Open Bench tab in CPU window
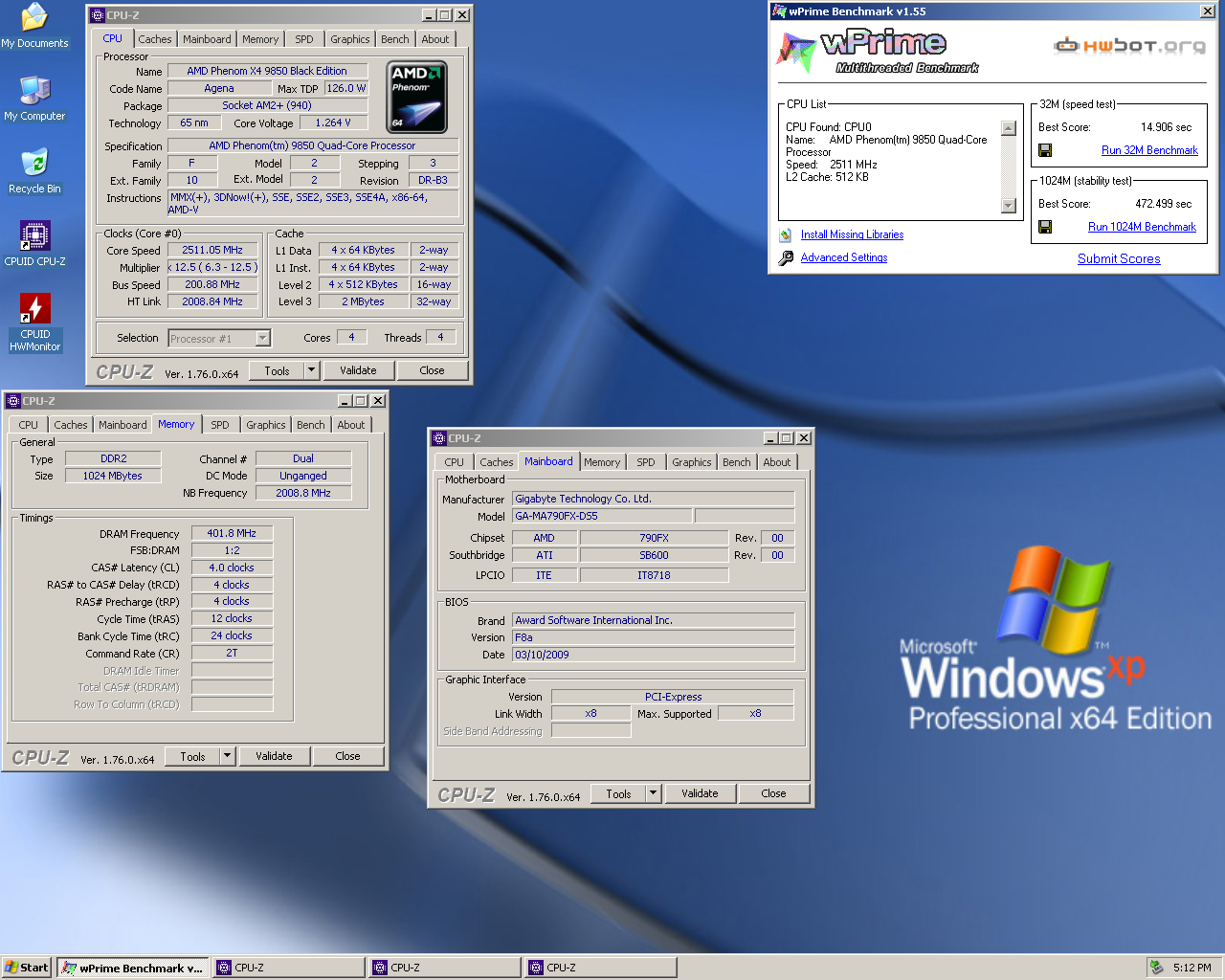This screenshot has width=1225, height=980. 395,39
